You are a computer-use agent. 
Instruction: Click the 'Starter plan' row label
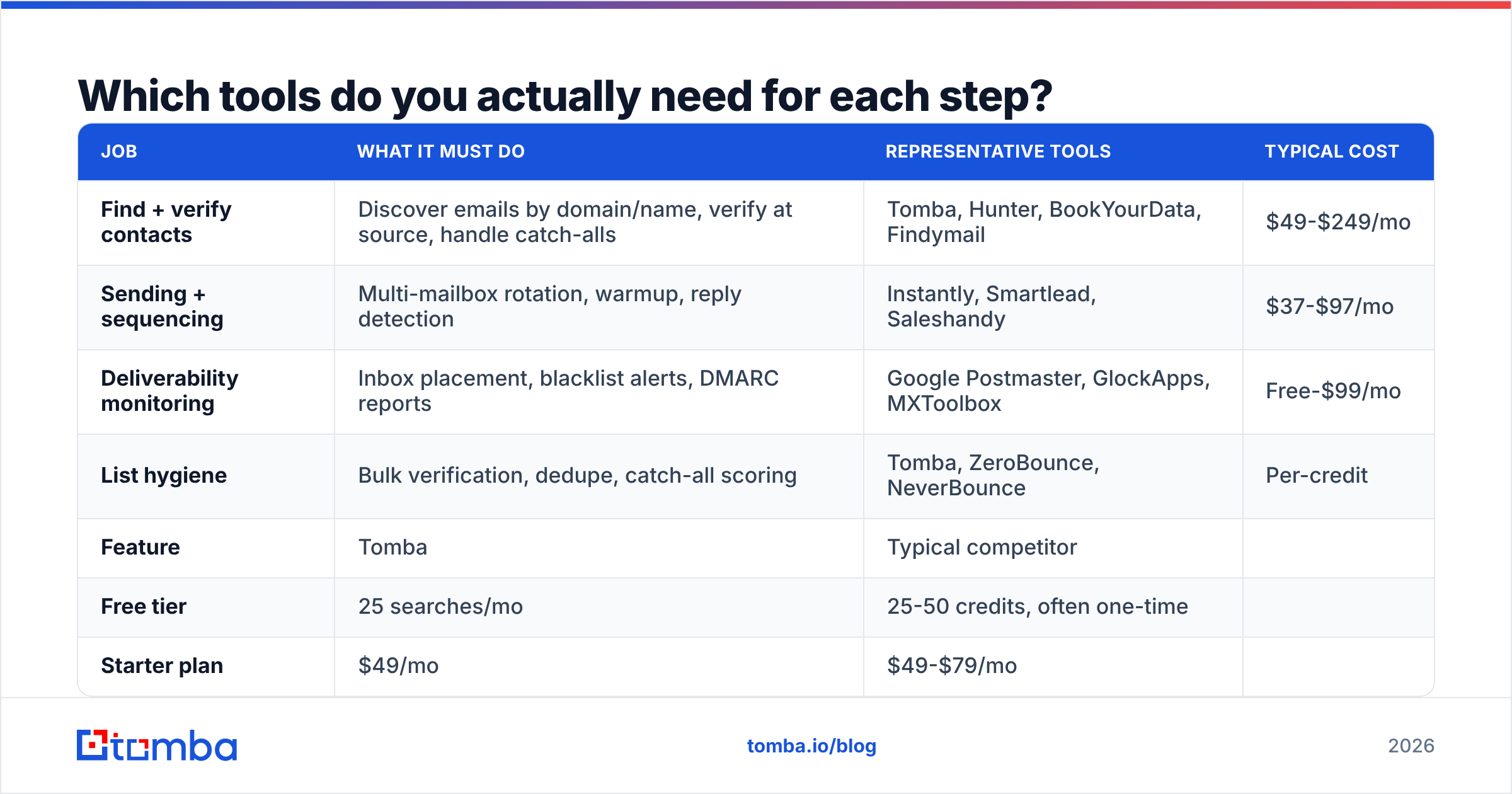tap(162, 665)
